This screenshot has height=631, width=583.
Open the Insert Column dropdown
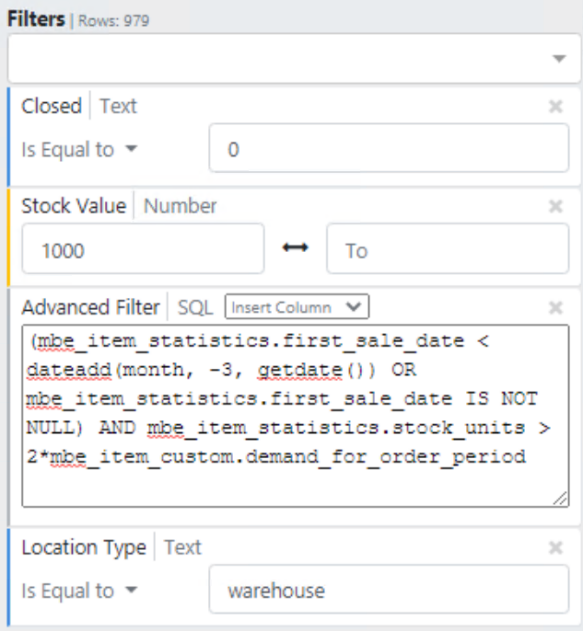point(297,307)
